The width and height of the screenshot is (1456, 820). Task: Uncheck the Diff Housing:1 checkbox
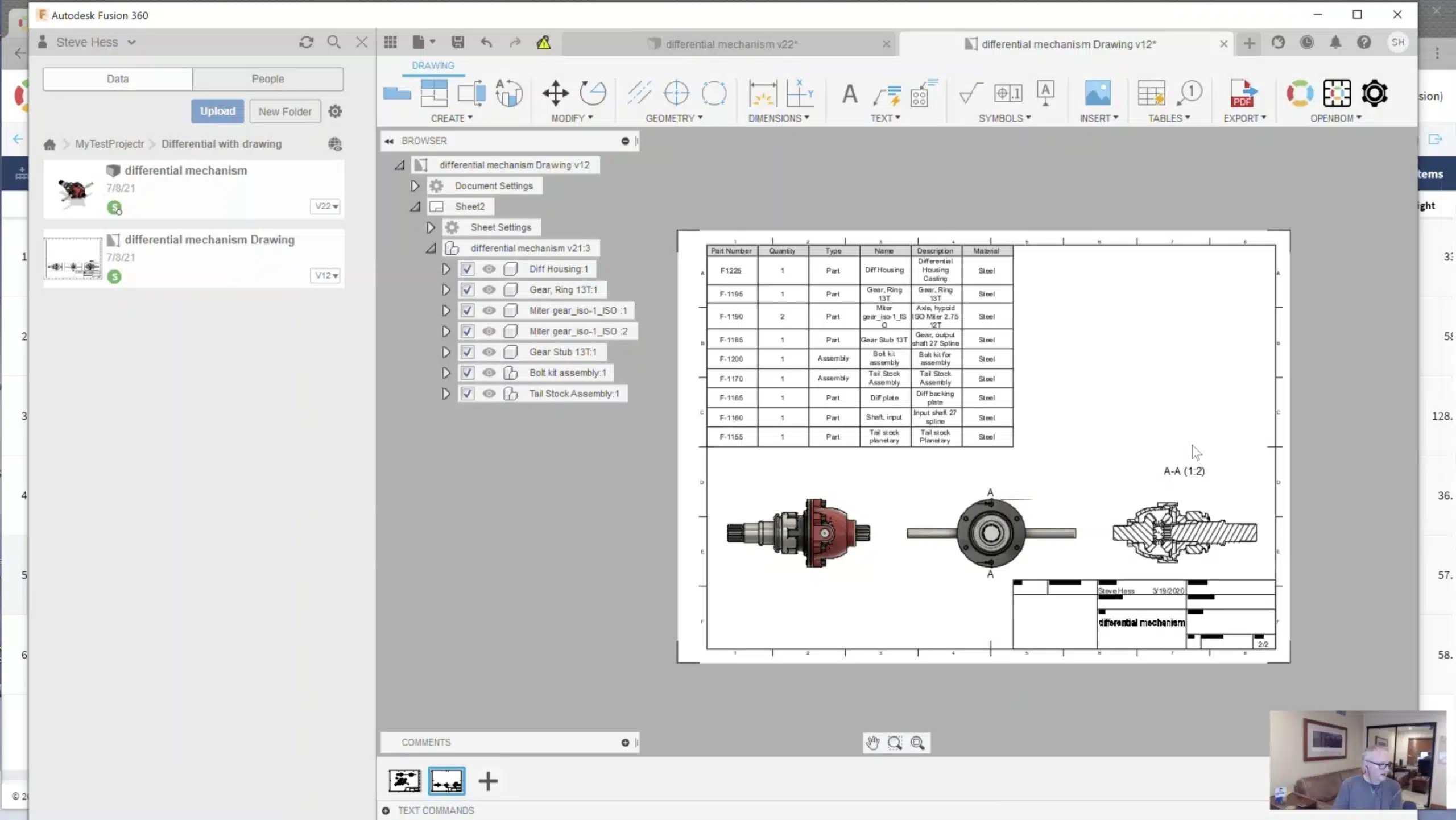click(x=468, y=269)
